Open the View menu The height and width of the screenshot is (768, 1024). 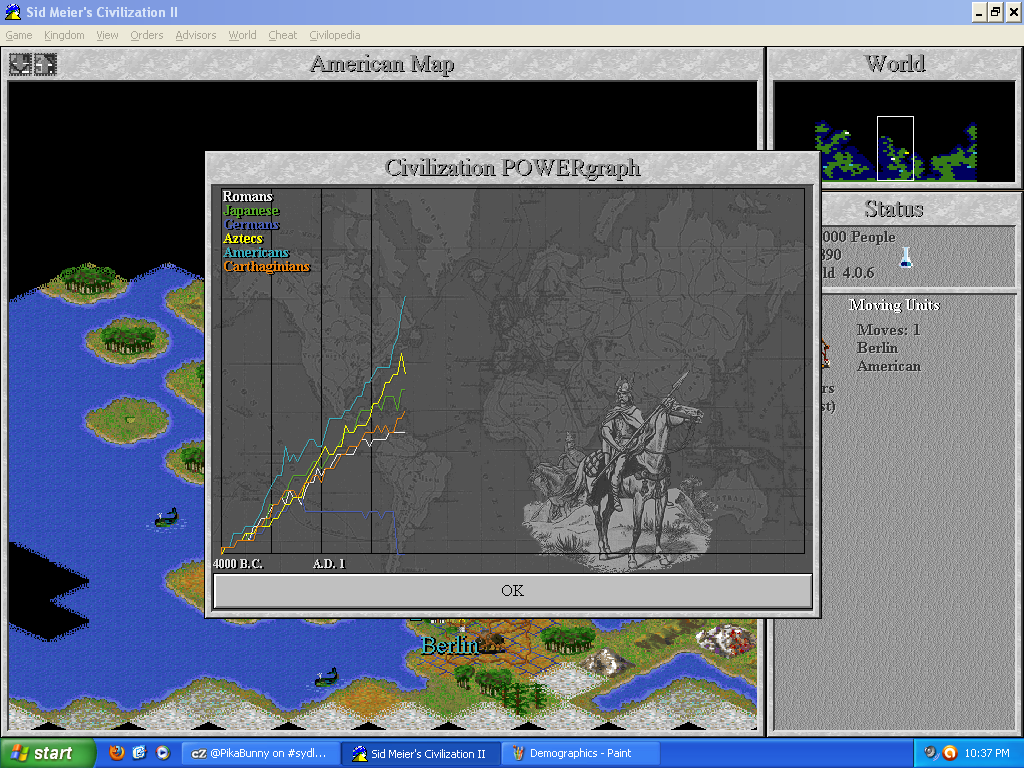[x=107, y=35]
